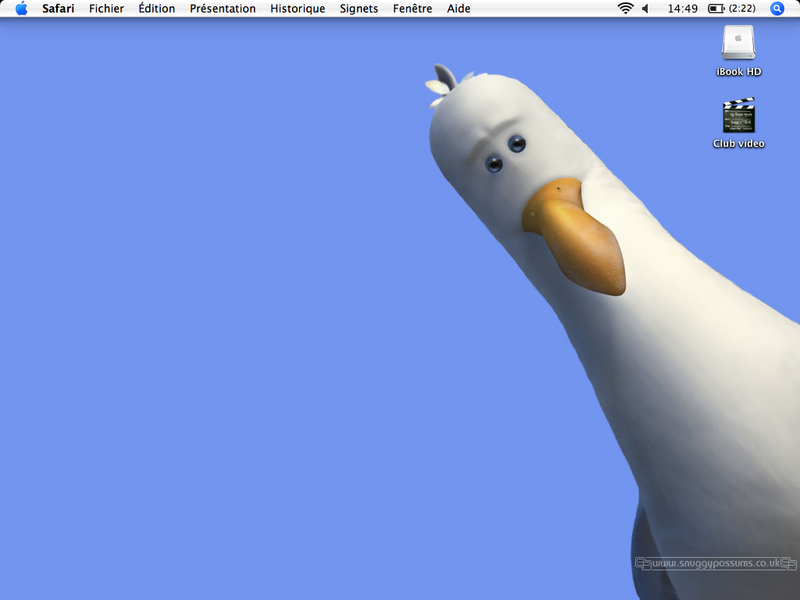This screenshot has width=800, height=600.
Task: Click the 14:49 menu bar clock
Action: point(682,9)
